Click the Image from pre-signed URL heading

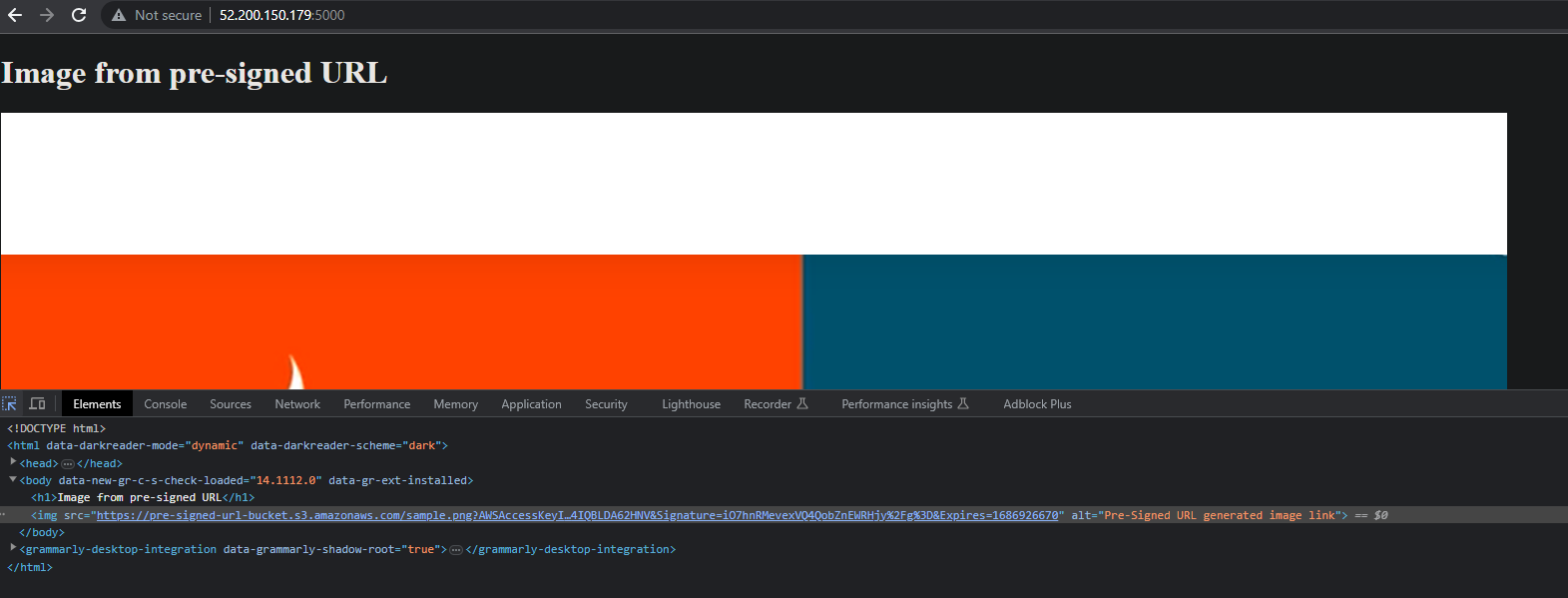[194, 74]
